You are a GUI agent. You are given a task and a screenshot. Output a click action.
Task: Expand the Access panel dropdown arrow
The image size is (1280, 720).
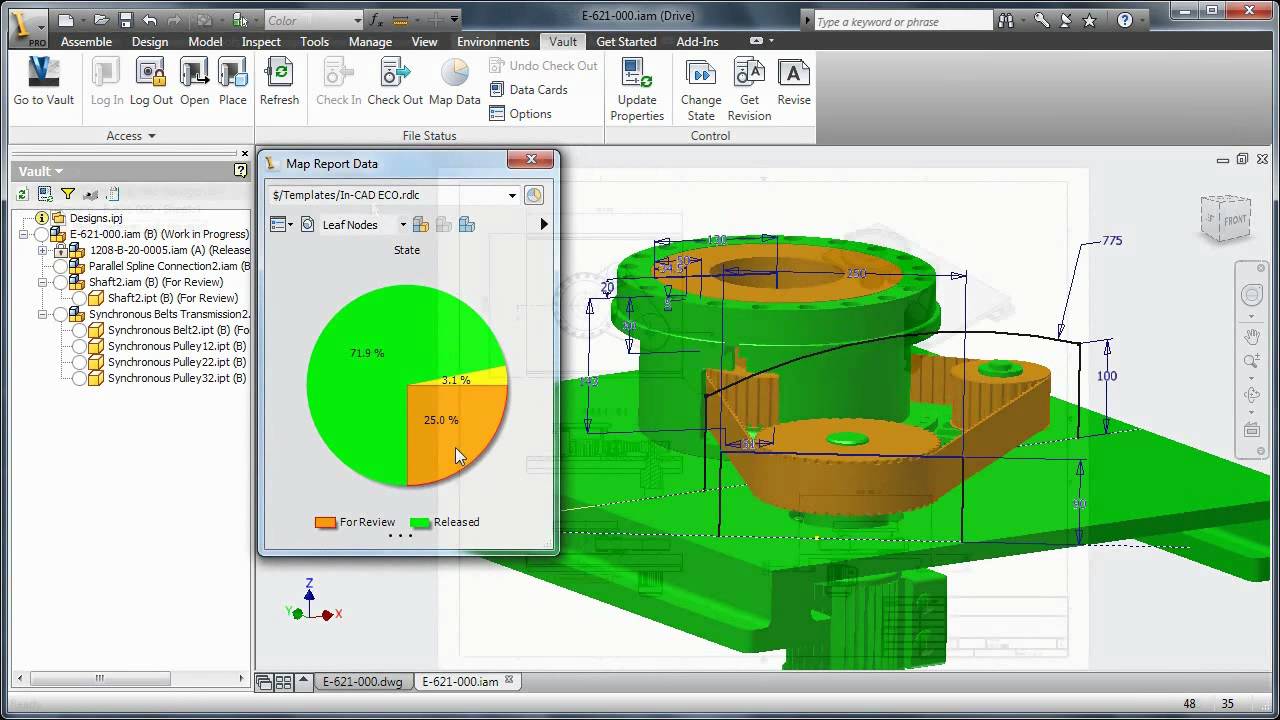coord(152,136)
